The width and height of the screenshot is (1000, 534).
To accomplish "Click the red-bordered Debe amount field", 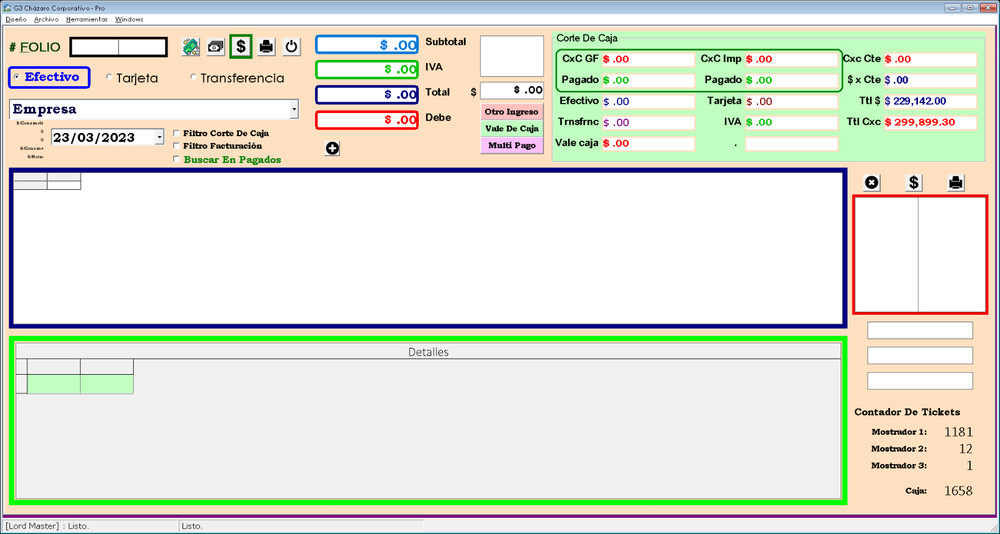I will point(367,120).
